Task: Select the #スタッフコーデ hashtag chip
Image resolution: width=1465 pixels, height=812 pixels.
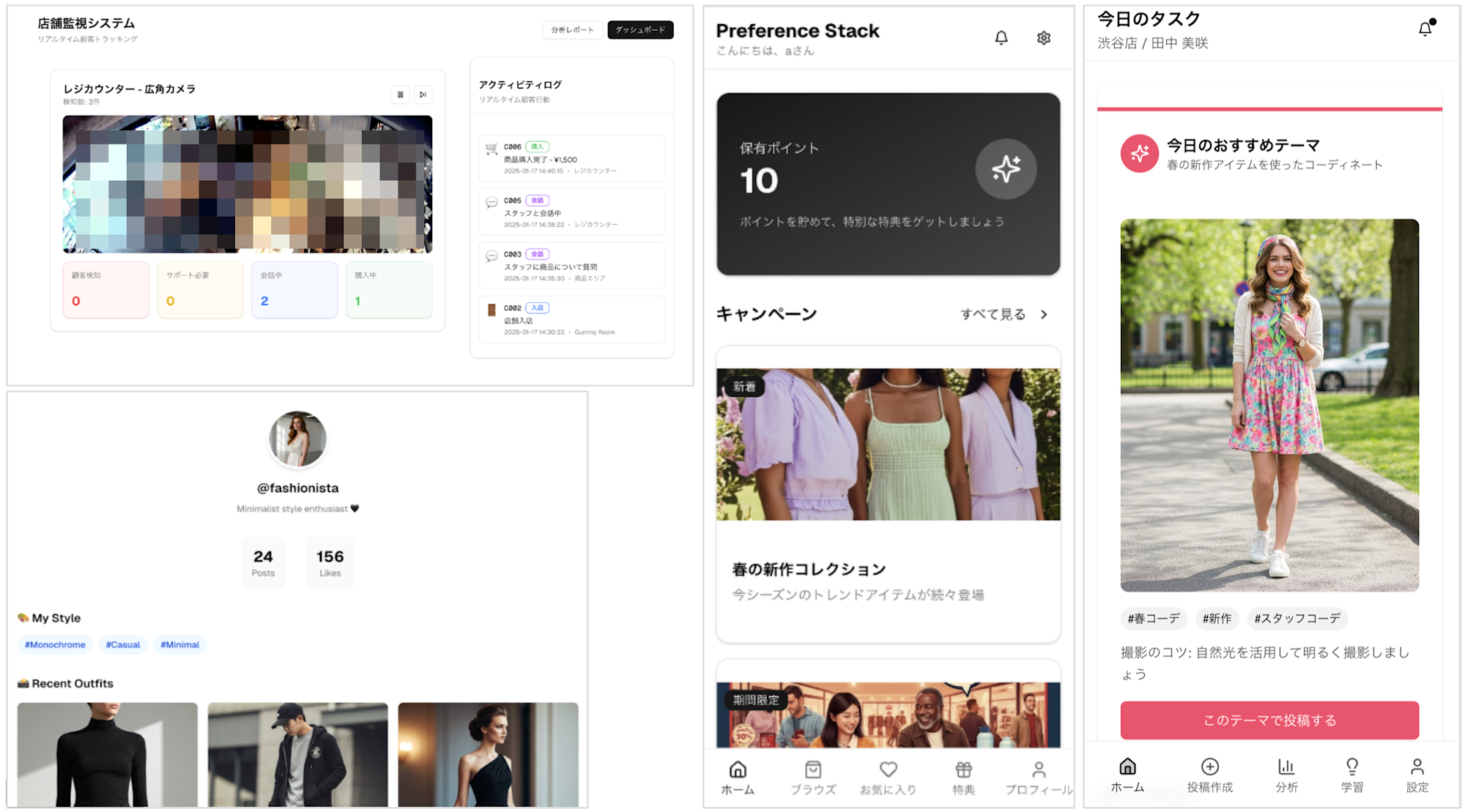Action: (1297, 619)
